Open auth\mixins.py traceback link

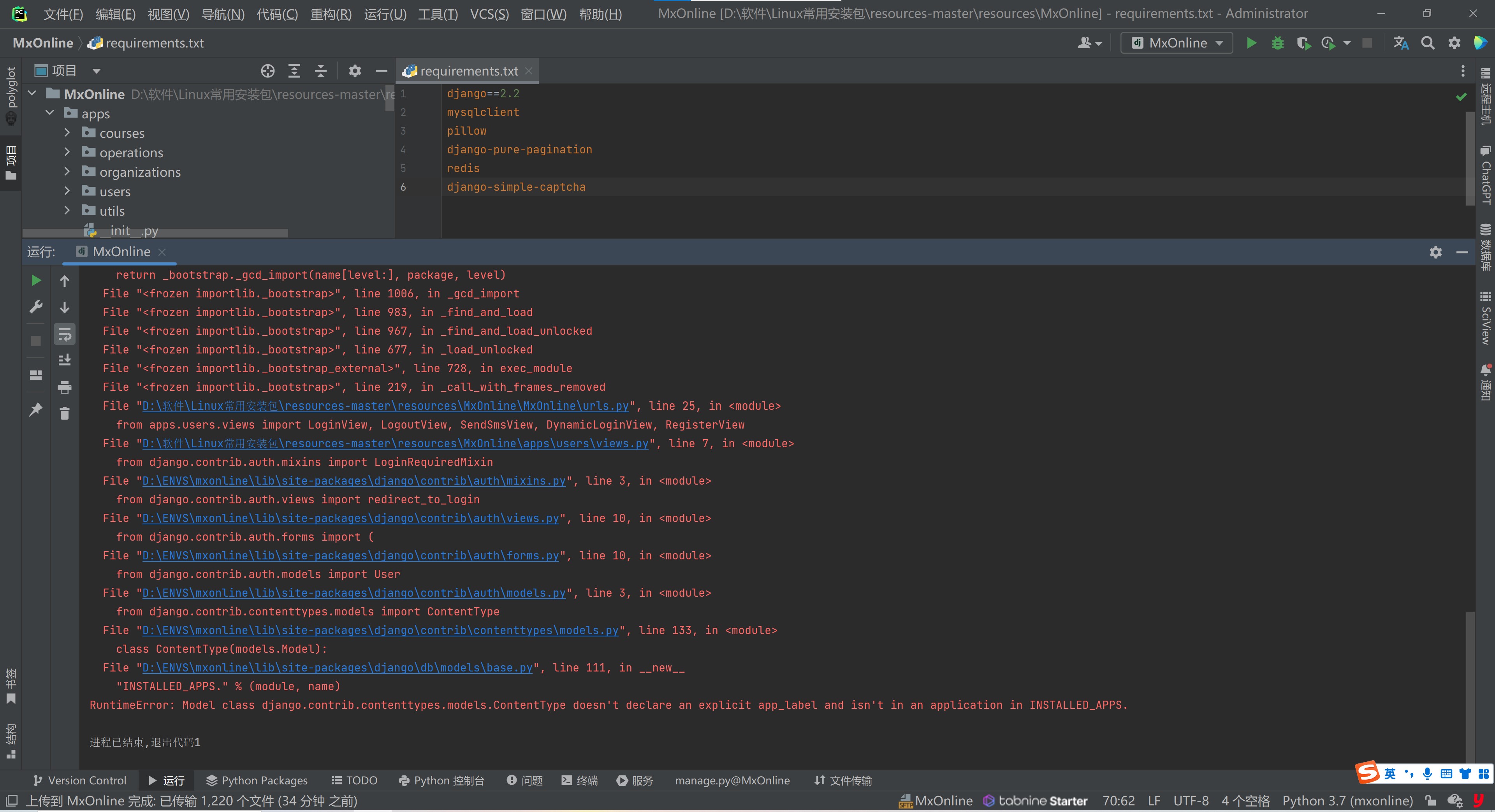pos(354,481)
